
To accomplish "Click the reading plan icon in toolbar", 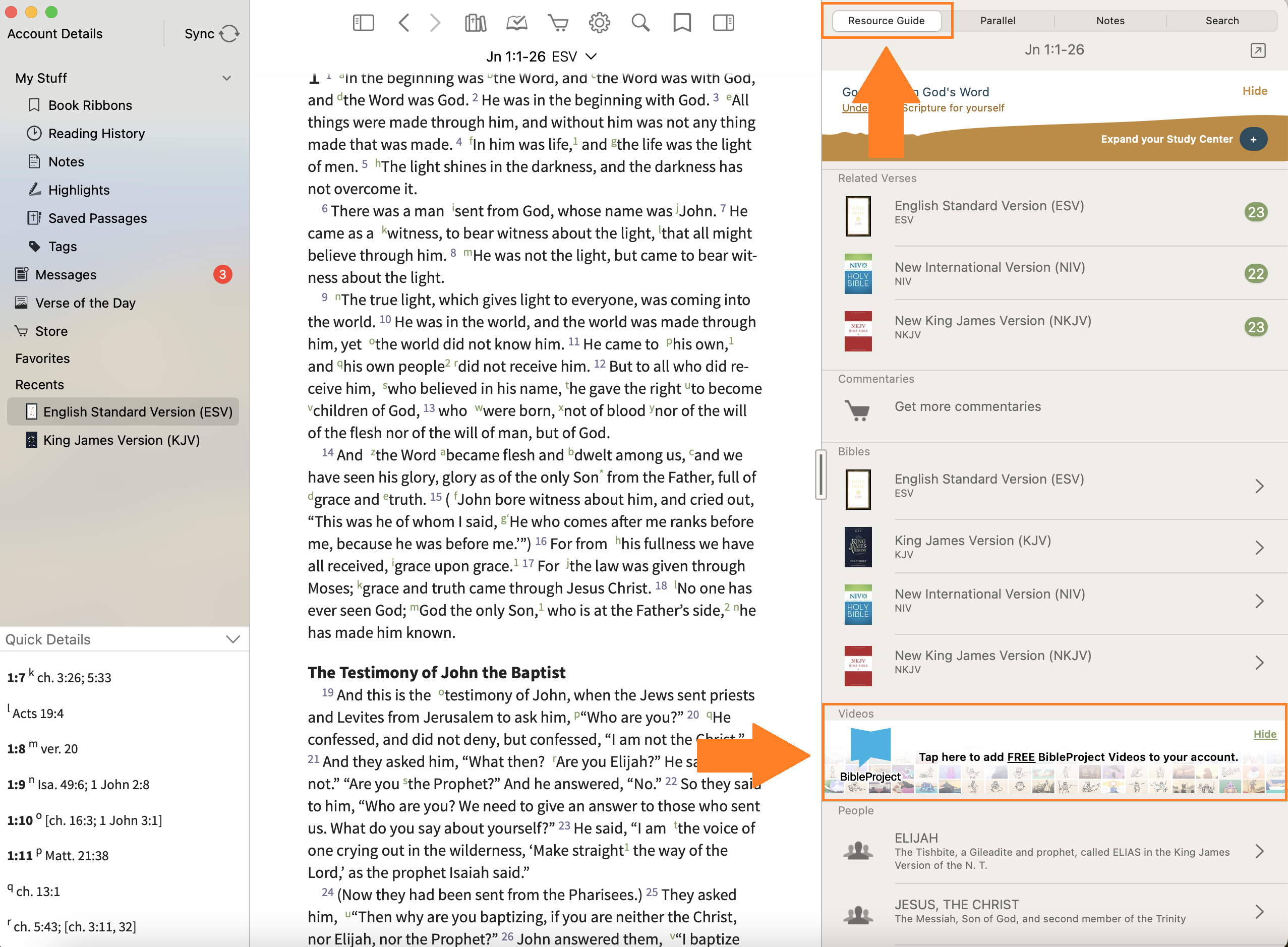I will point(516,23).
